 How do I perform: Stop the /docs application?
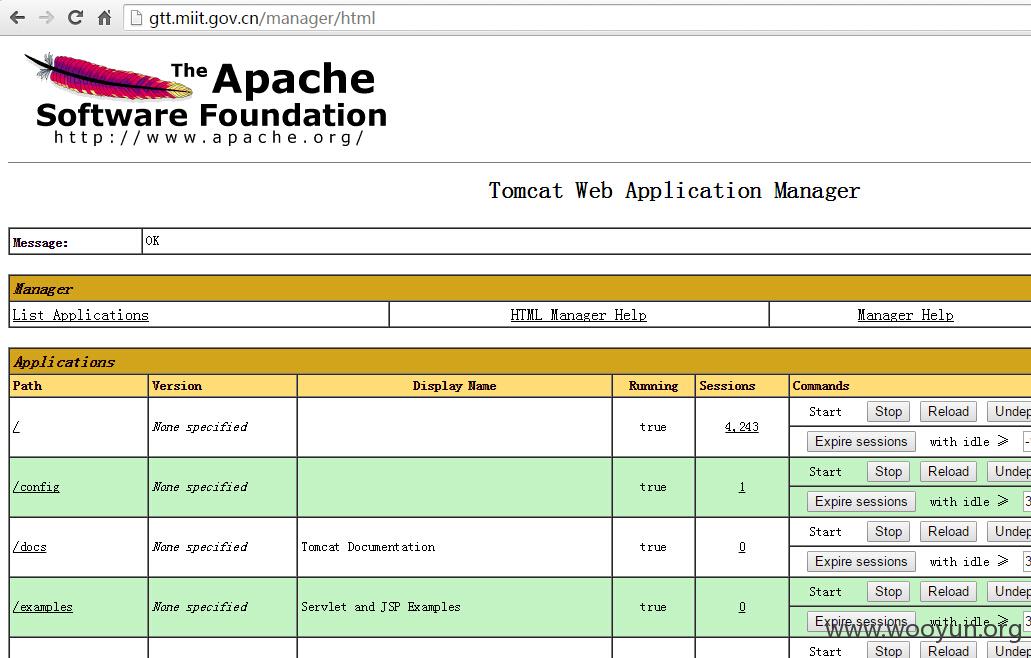tap(888, 531)
